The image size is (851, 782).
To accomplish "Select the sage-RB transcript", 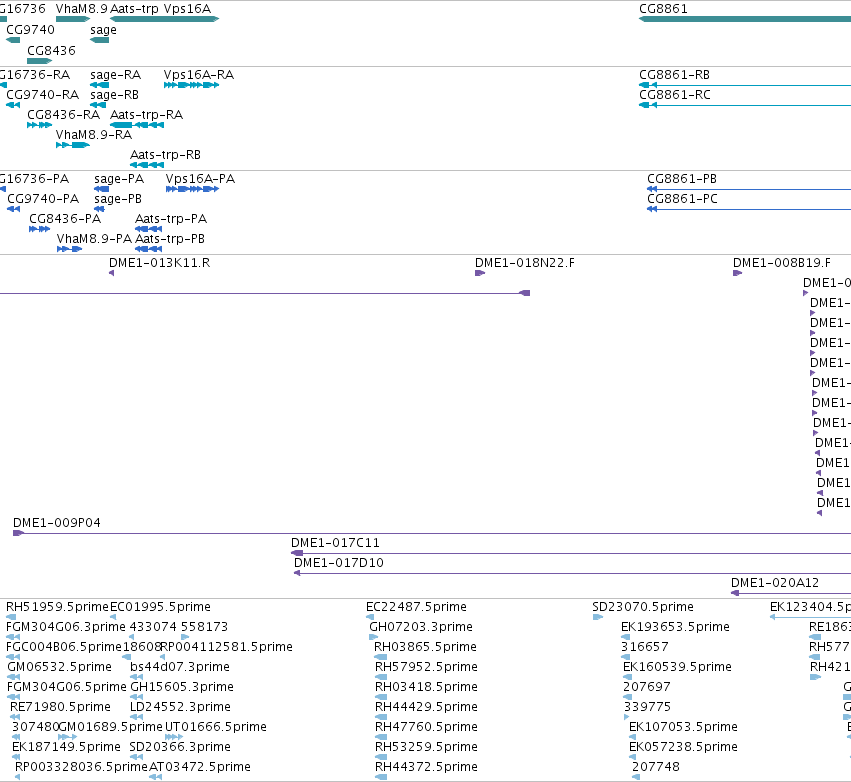I will pos(98,105).
